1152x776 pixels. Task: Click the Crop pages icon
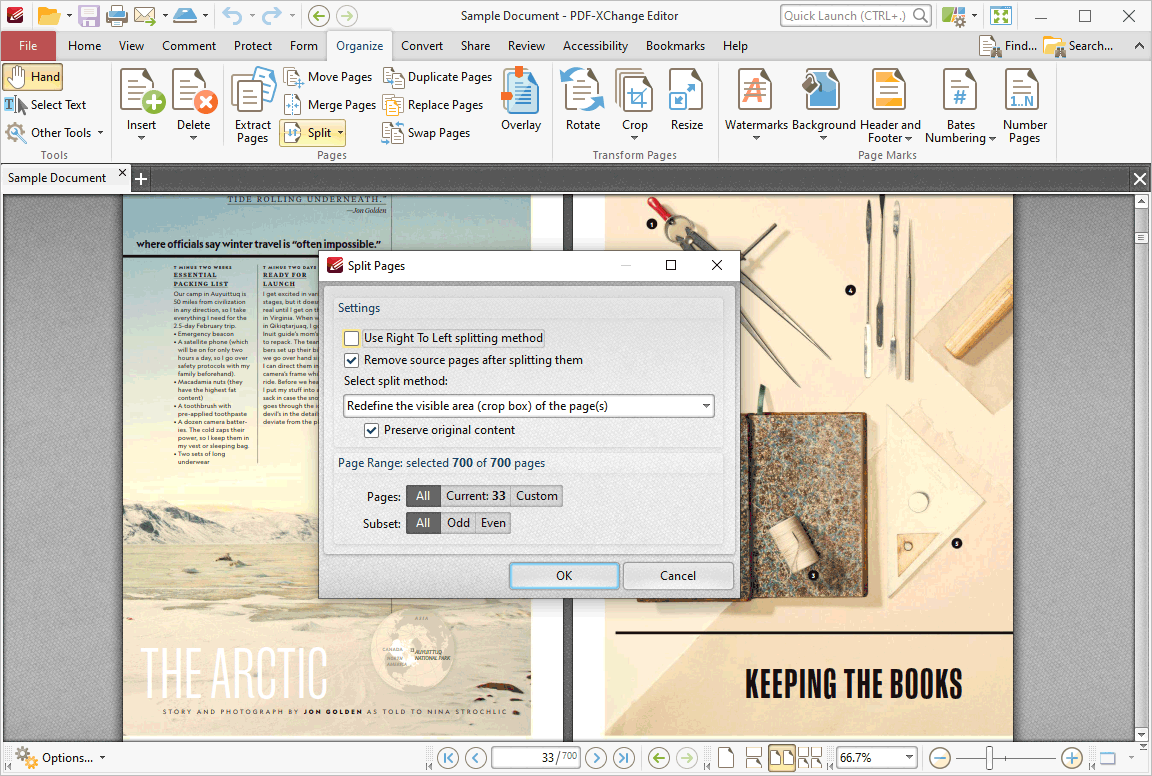[635, 90]
